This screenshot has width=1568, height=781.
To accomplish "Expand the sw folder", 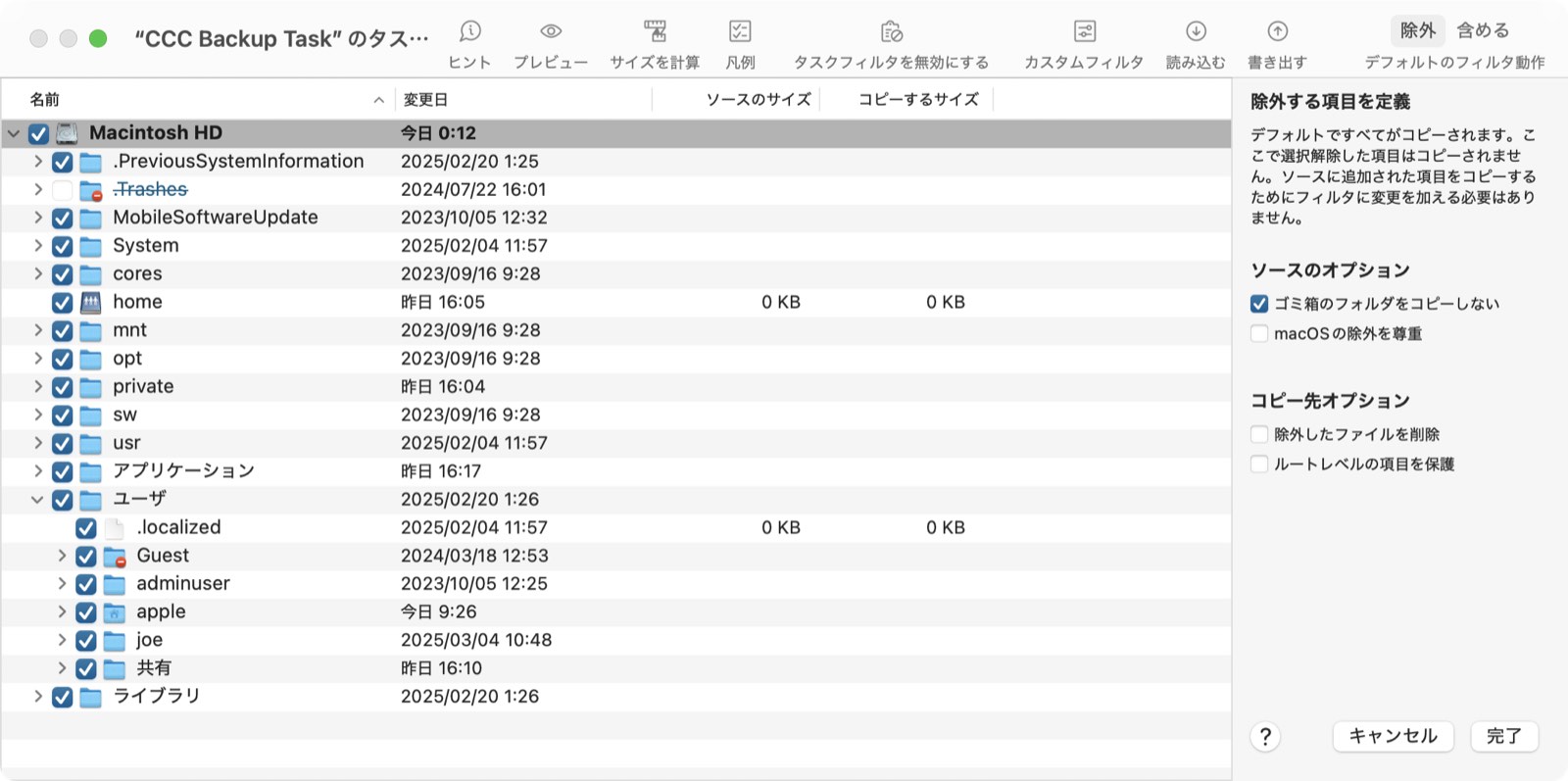I will pos(37,415).
